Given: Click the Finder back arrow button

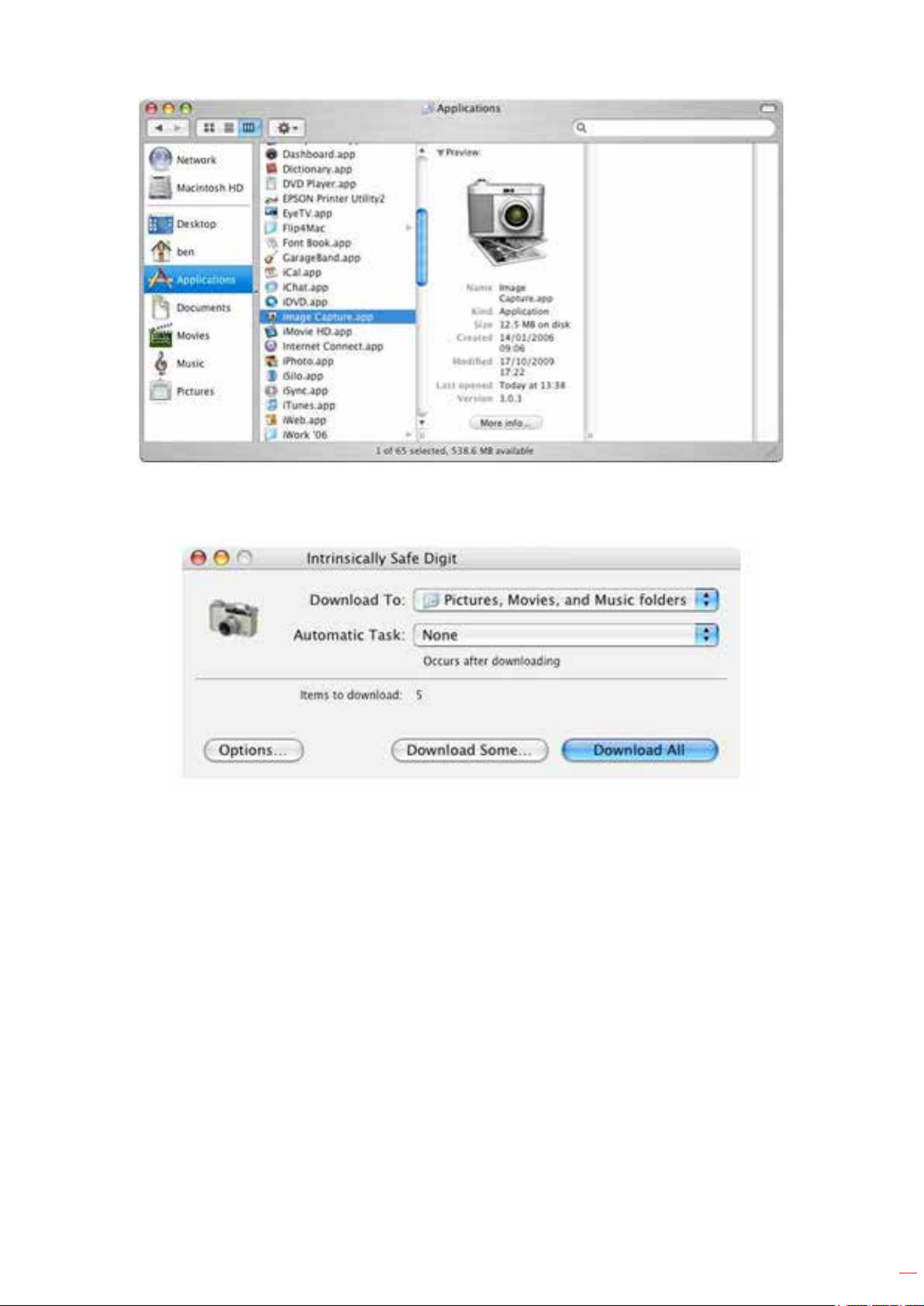Looking at the screenshot, I should 159,128.
